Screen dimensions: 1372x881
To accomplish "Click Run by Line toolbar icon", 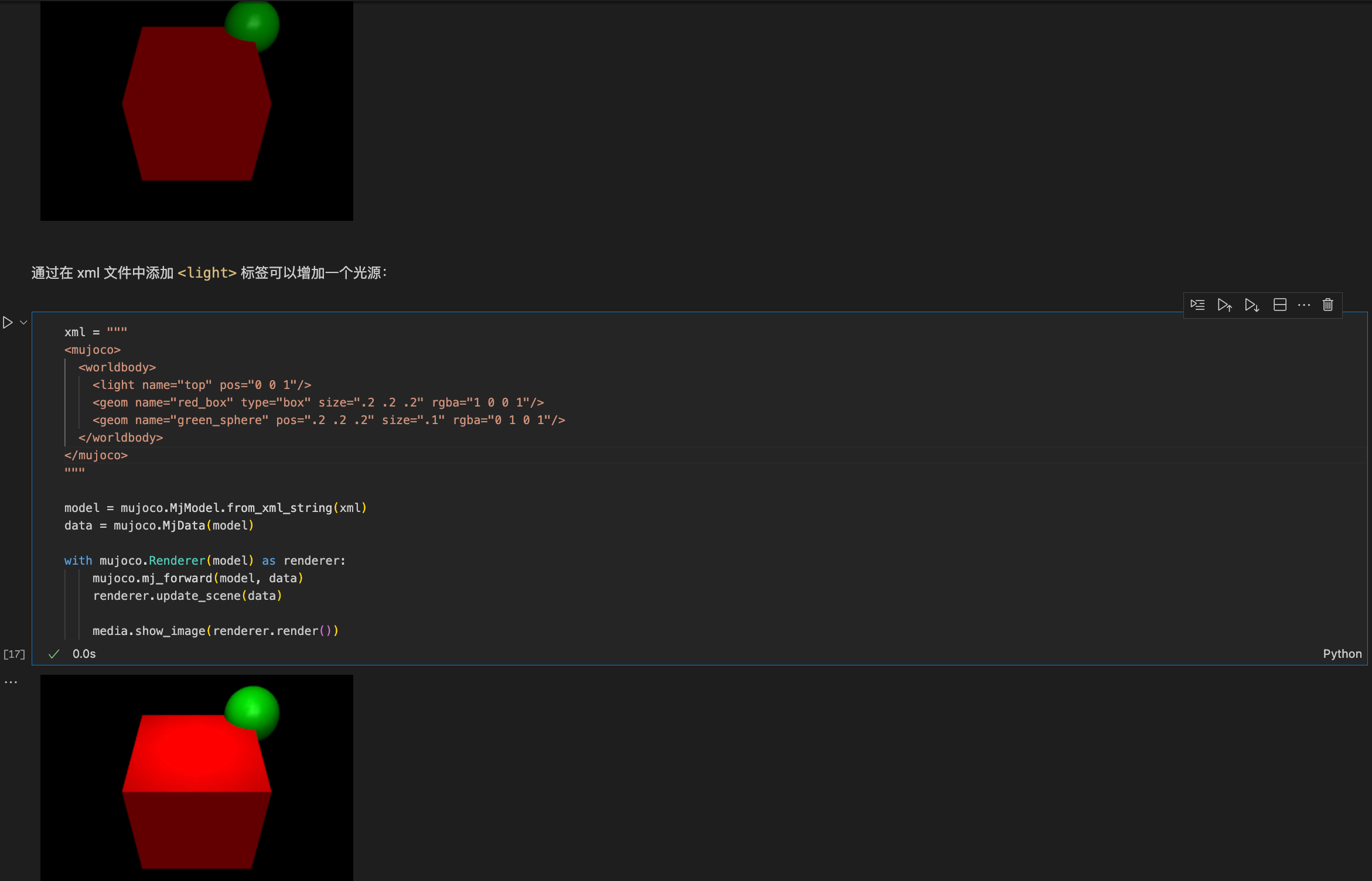I will (1197, 305).
